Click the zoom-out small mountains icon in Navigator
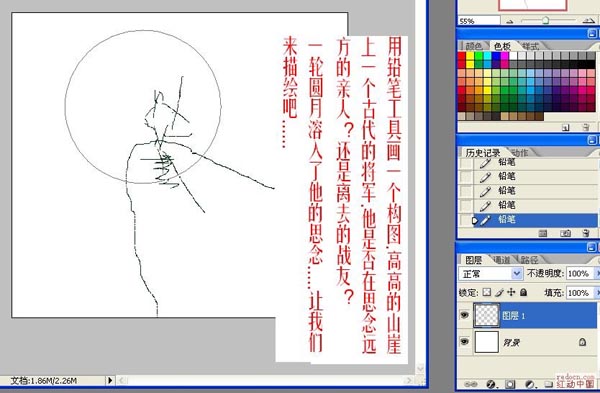 [510, 21]
